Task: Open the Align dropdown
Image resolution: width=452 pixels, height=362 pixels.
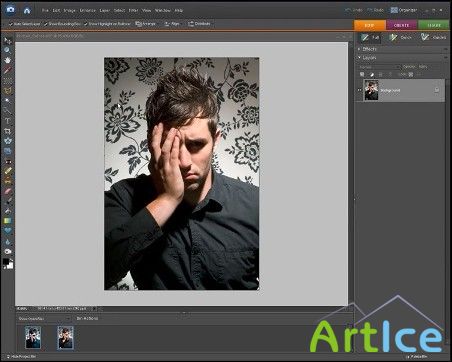Action: pos(172,24)
